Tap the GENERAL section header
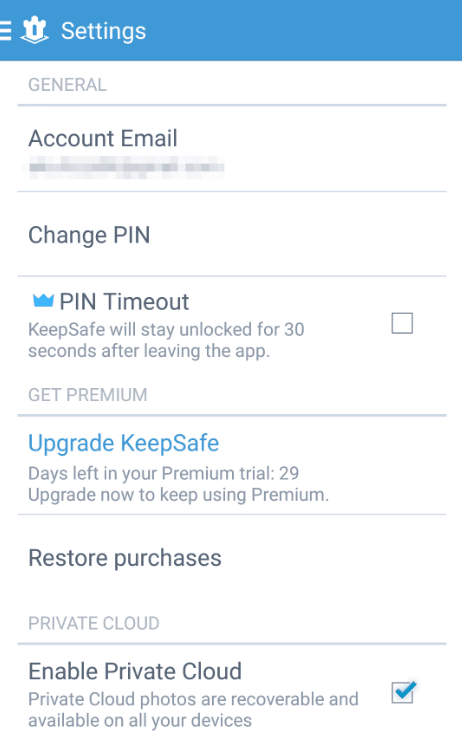 (x=68, y=85)
